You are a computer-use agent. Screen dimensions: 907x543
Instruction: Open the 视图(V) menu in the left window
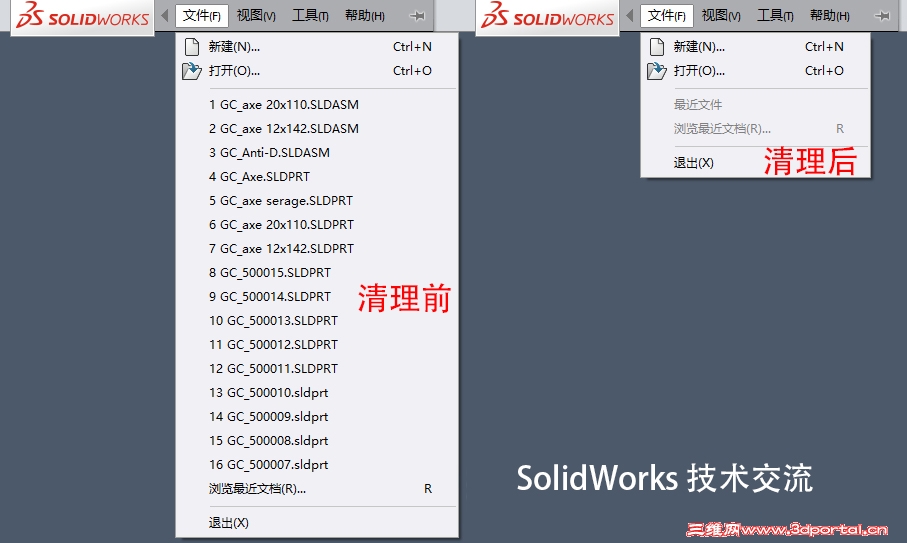(256, 16)
